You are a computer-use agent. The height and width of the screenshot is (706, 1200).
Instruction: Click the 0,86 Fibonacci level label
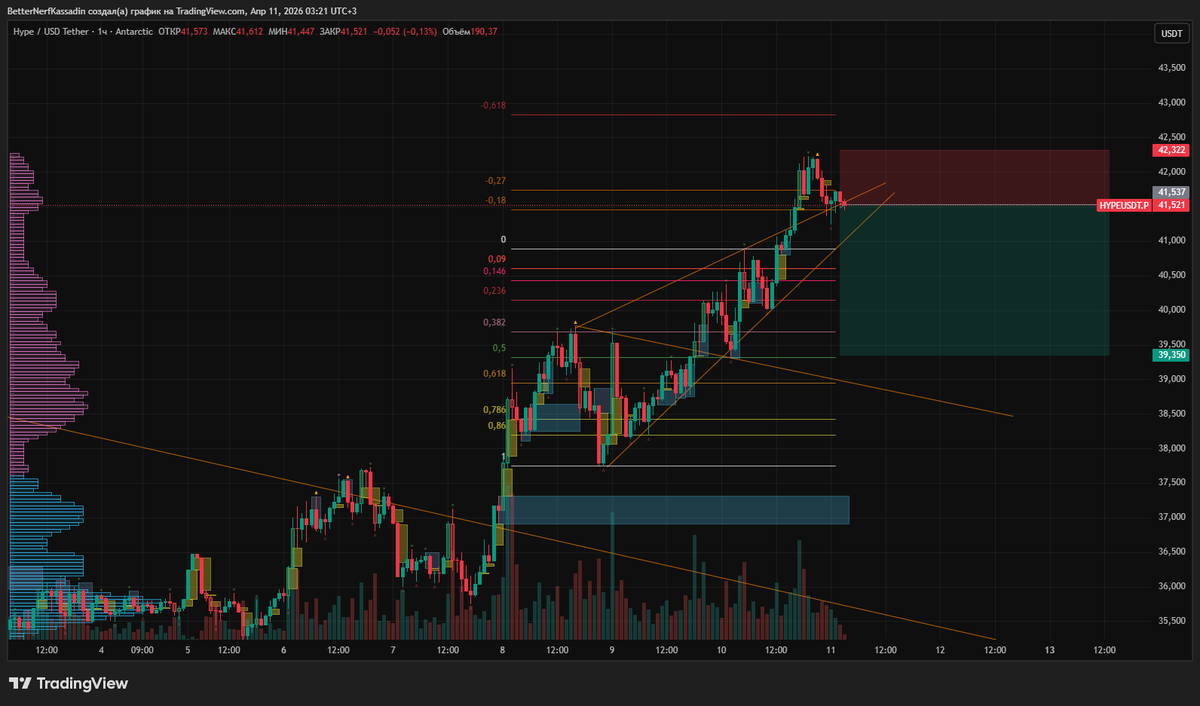coord(497,426)
